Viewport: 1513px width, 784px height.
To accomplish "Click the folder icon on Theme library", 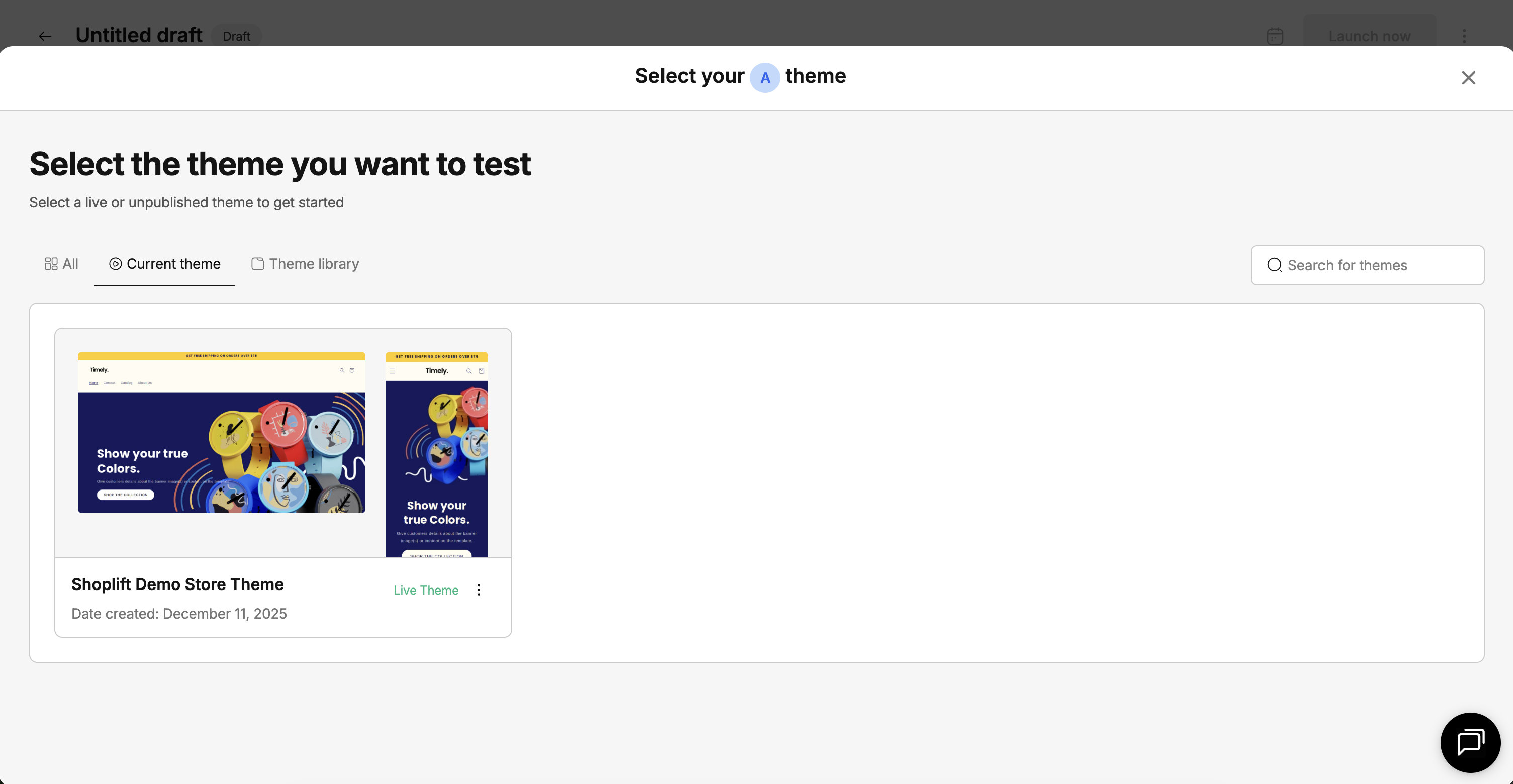I will [x=257, y=264].
